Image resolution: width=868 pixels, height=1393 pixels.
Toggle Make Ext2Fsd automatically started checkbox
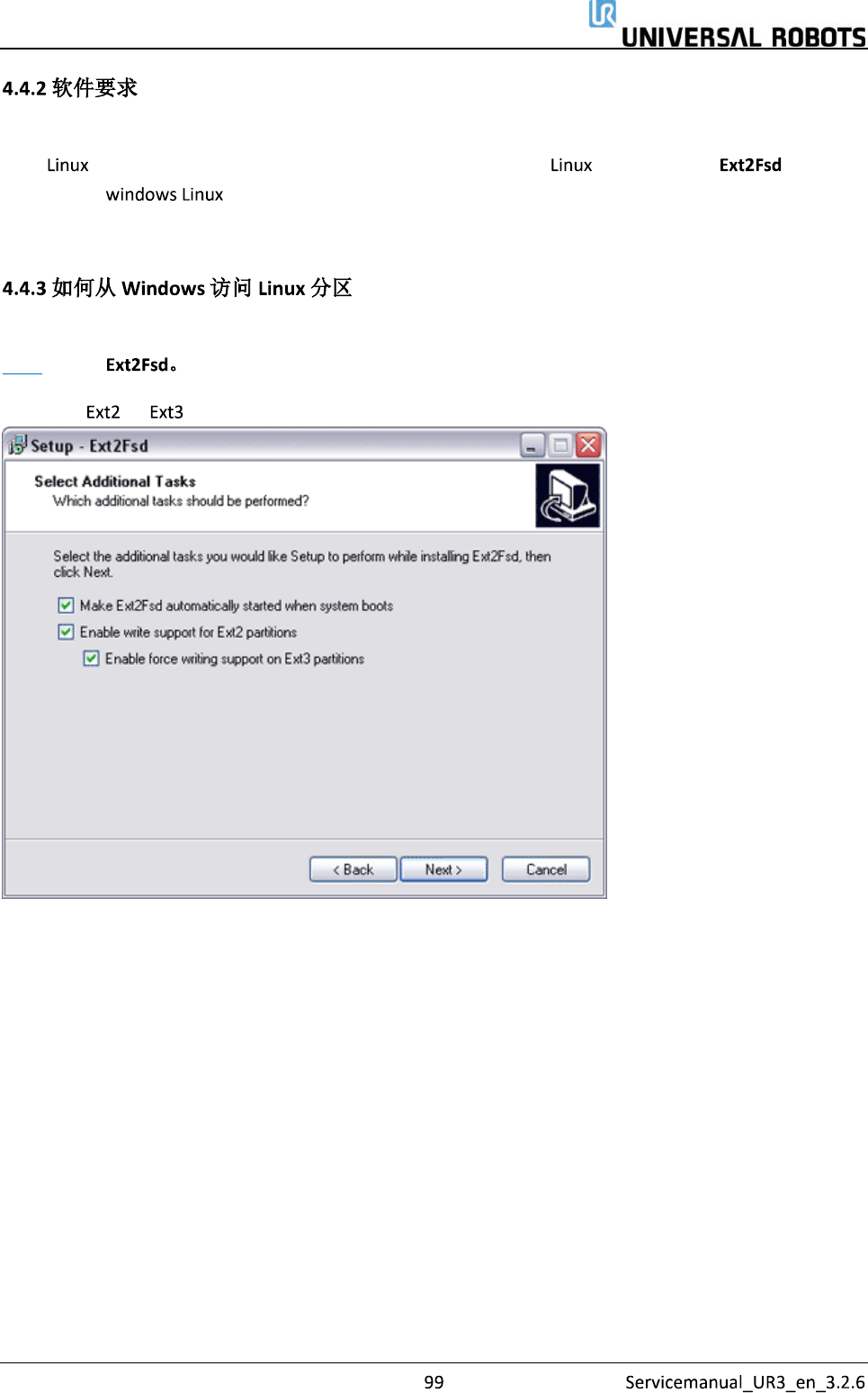pyautogui.click(x=66, y=606)
